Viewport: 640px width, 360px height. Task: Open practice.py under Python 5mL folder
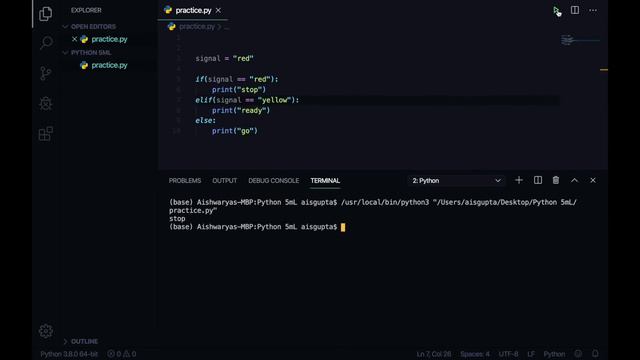[109, 65]
